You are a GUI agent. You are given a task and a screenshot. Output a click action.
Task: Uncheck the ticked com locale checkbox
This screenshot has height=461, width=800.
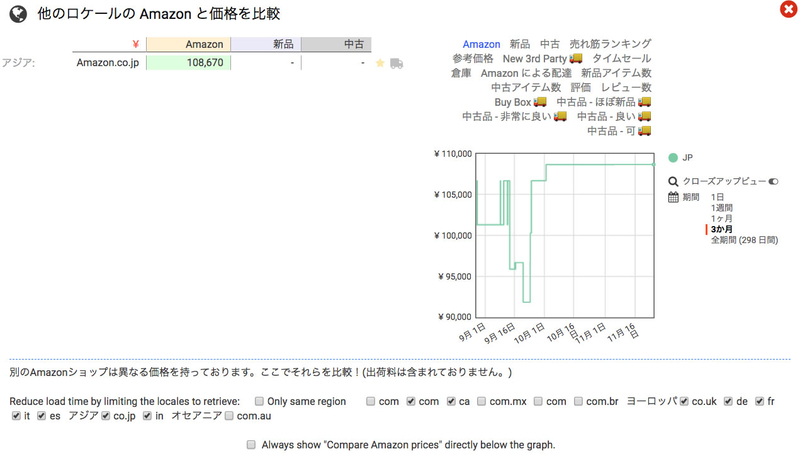[411, 401]
